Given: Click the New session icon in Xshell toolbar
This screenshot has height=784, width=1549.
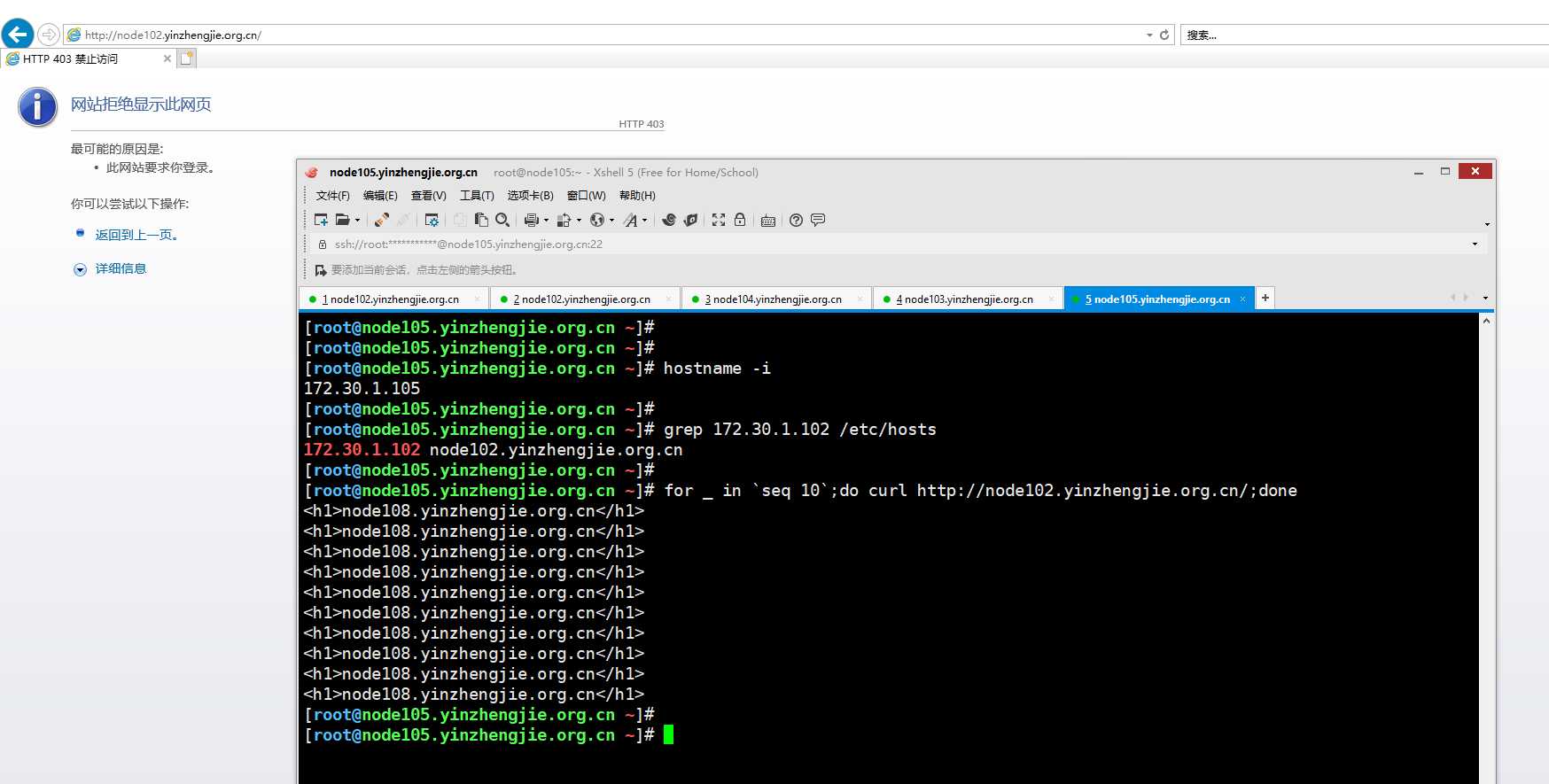Looking at the screenshot, I should pyautogui.click(x=321, y=220).
